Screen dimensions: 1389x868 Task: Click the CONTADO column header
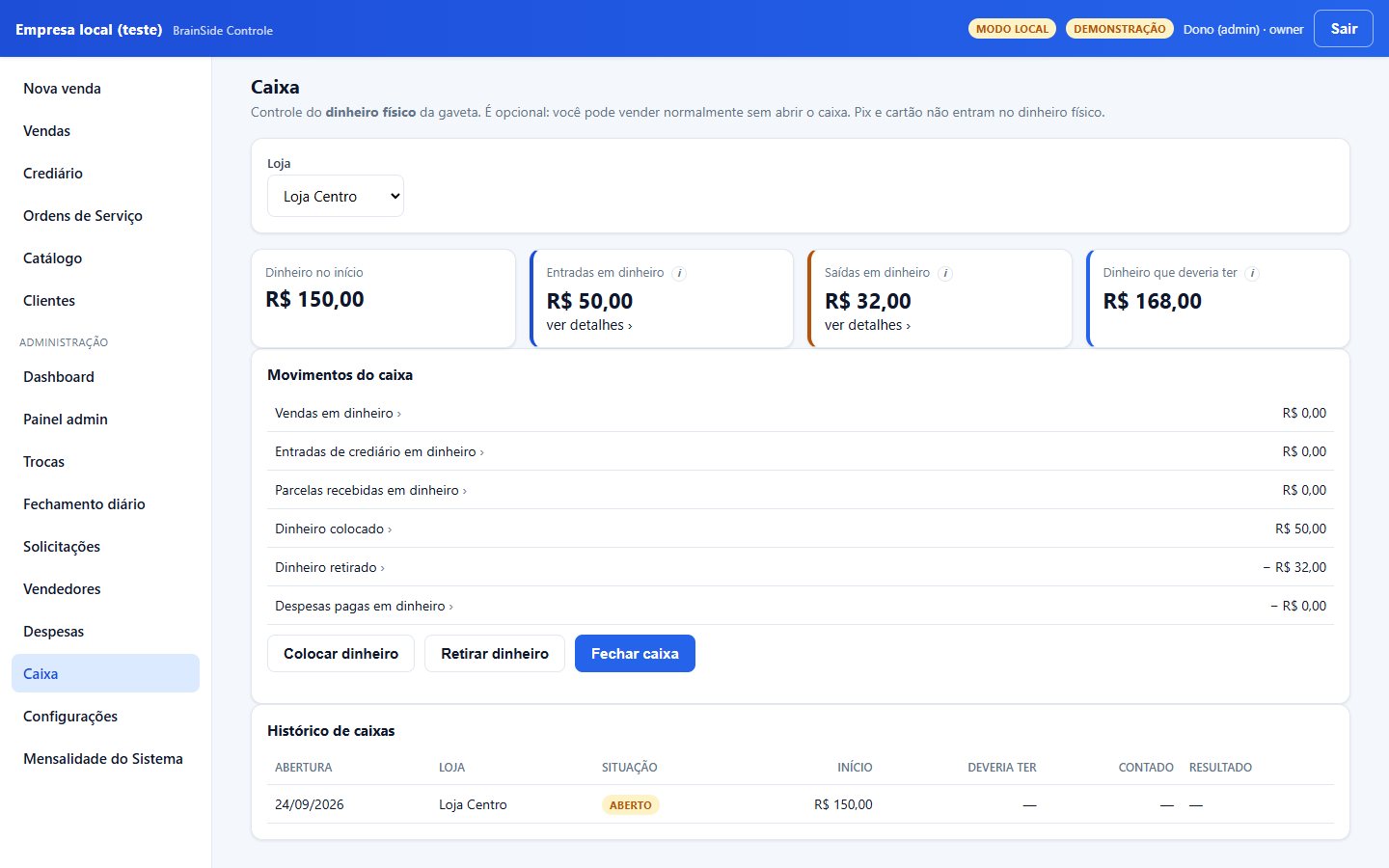click(x=1146, y=768)
